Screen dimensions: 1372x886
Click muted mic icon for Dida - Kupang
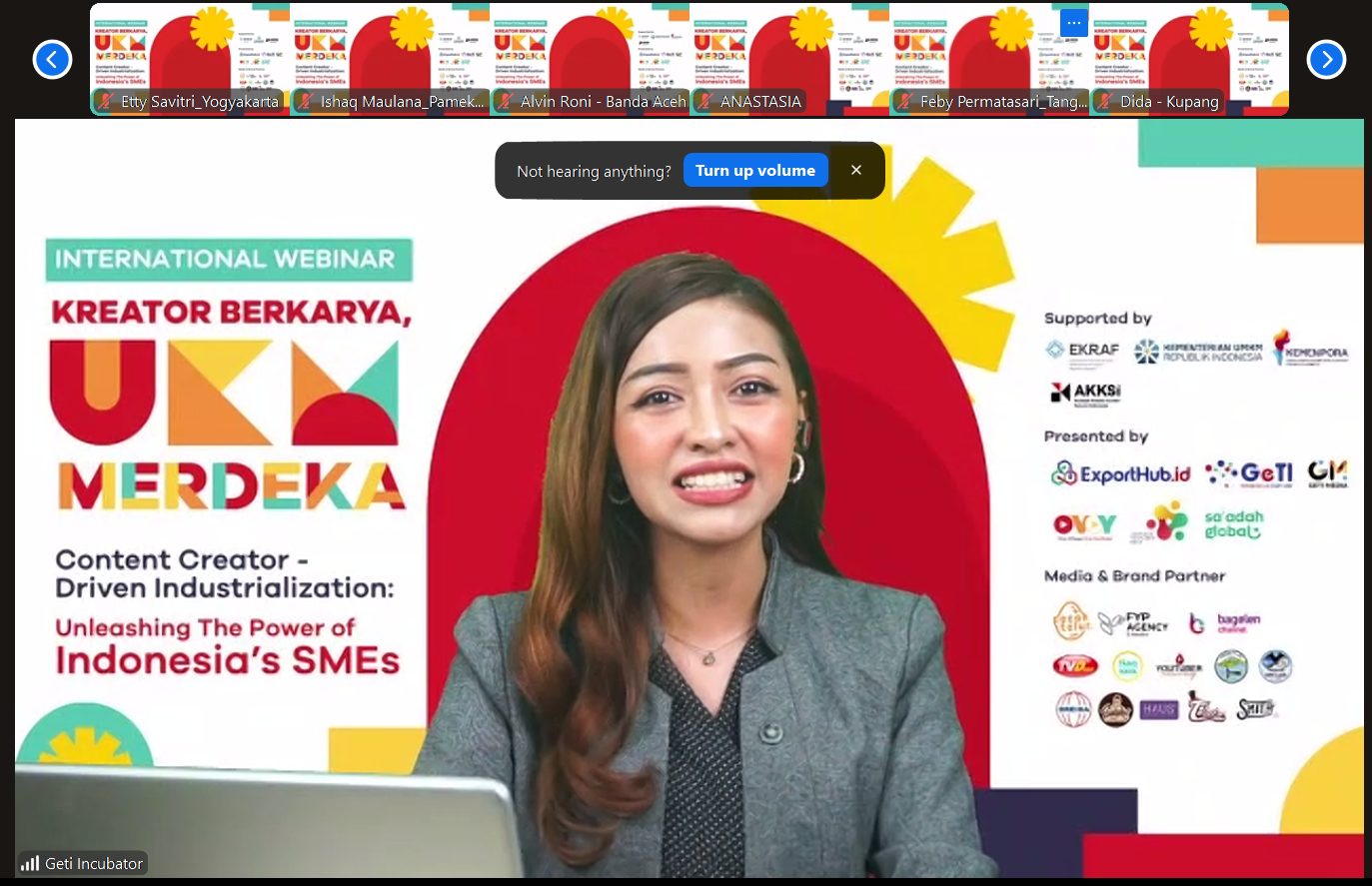point(1104,101)
